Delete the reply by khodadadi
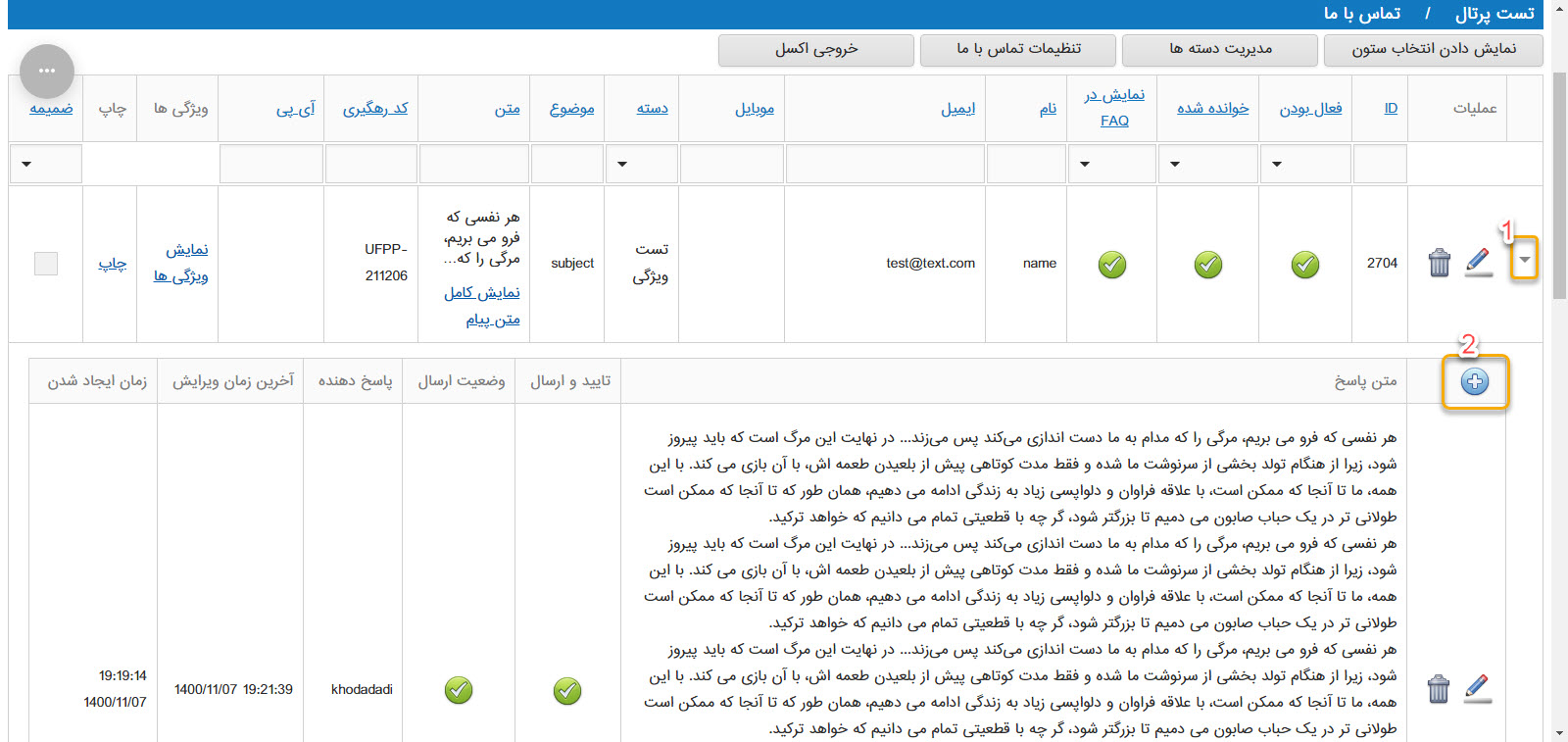Viewport: 1568px width, 742px height. (x=1438, y=689)
